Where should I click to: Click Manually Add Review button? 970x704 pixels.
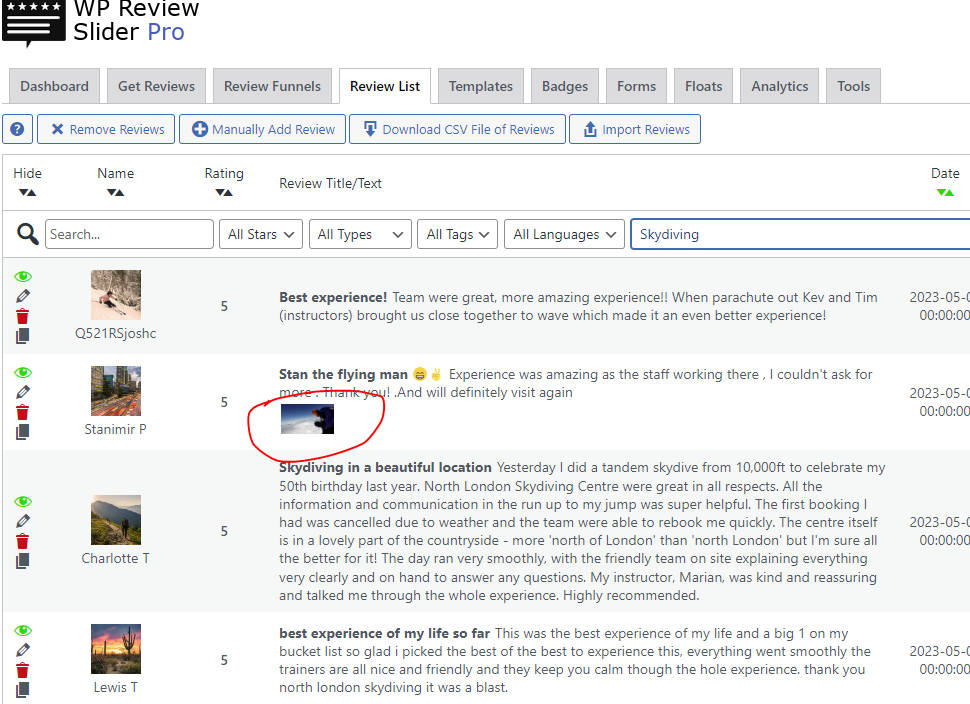coord(262,129)
